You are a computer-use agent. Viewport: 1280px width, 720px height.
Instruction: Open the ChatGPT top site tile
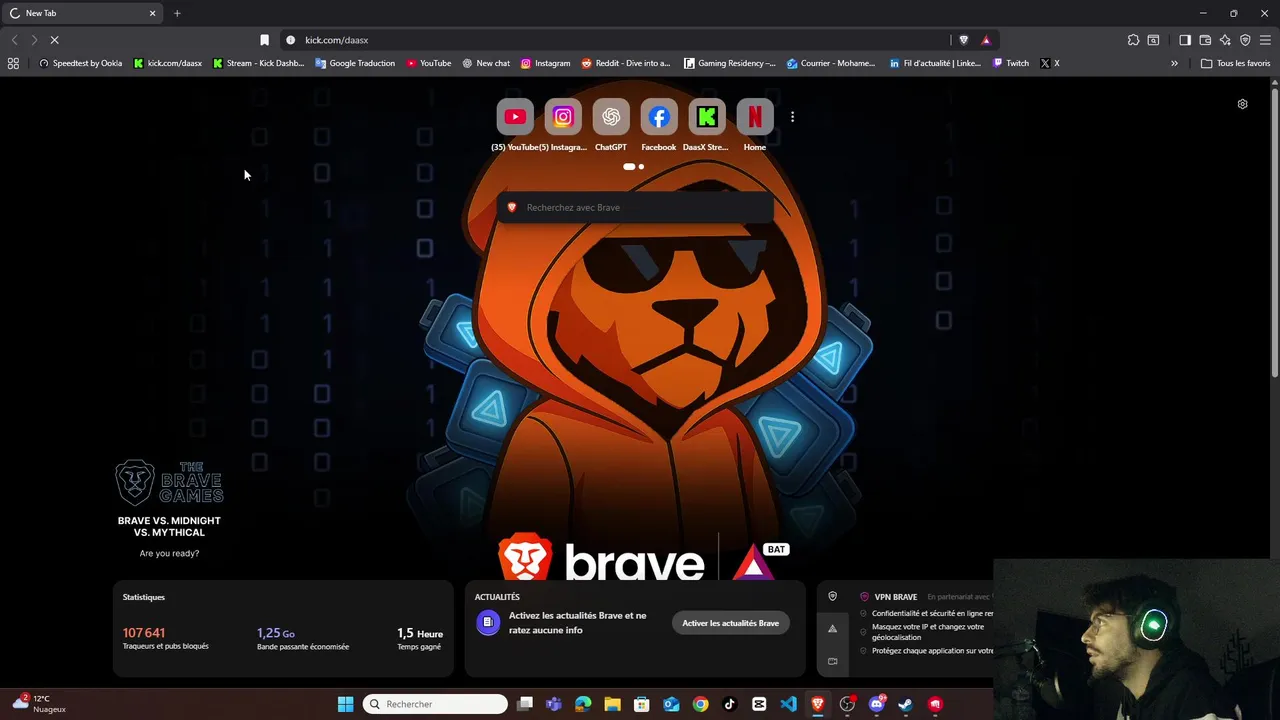point(611,117)
